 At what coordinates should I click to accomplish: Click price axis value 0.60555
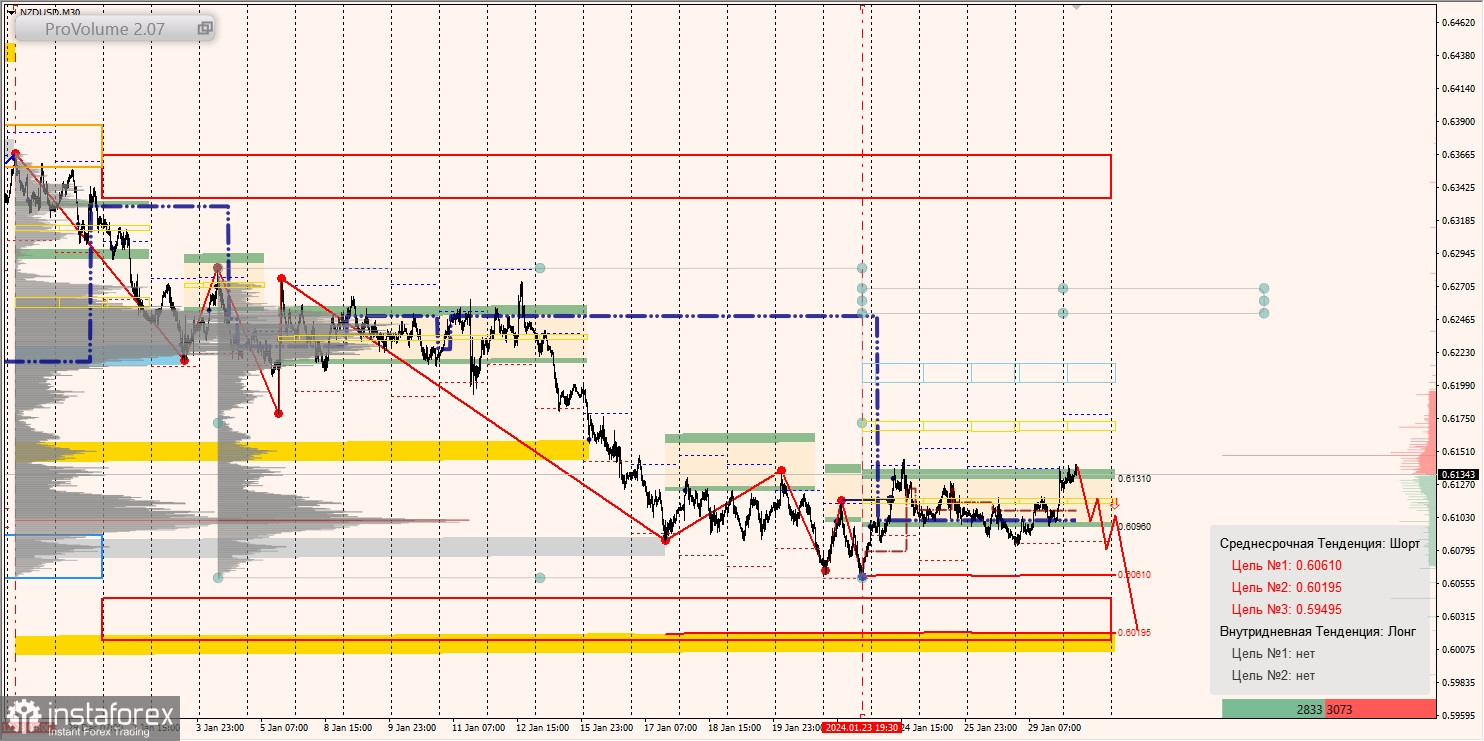pos(1457,583)
